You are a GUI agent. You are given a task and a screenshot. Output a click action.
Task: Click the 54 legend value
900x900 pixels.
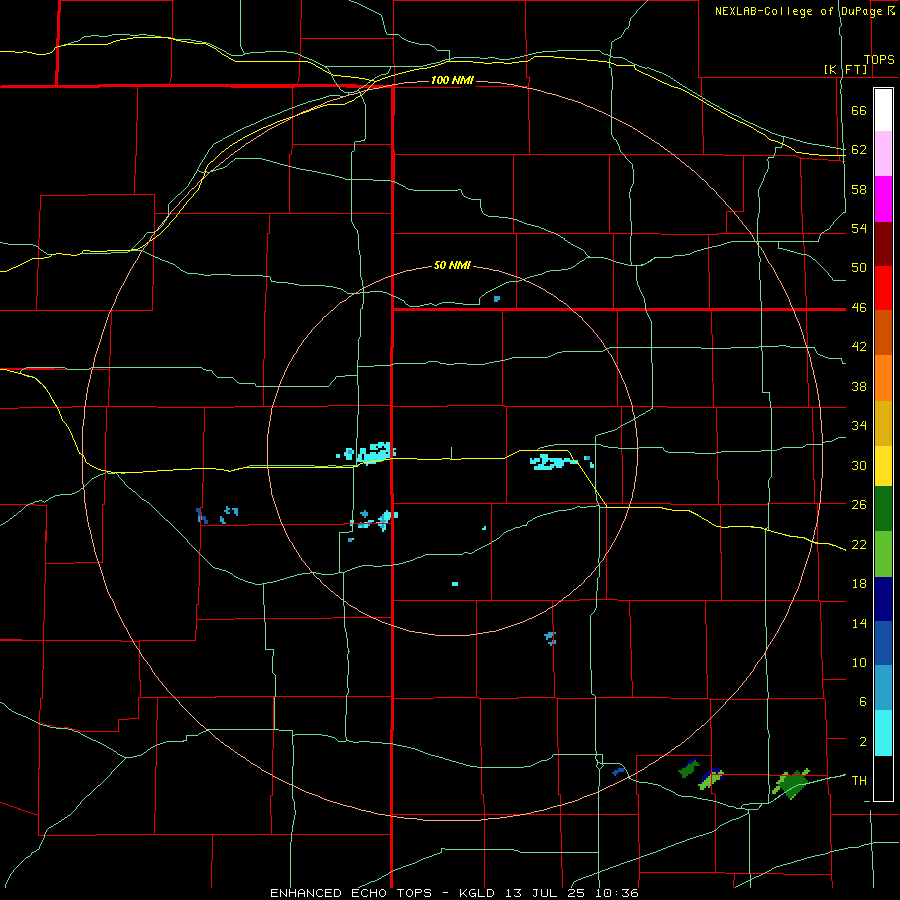click(859, 229)
